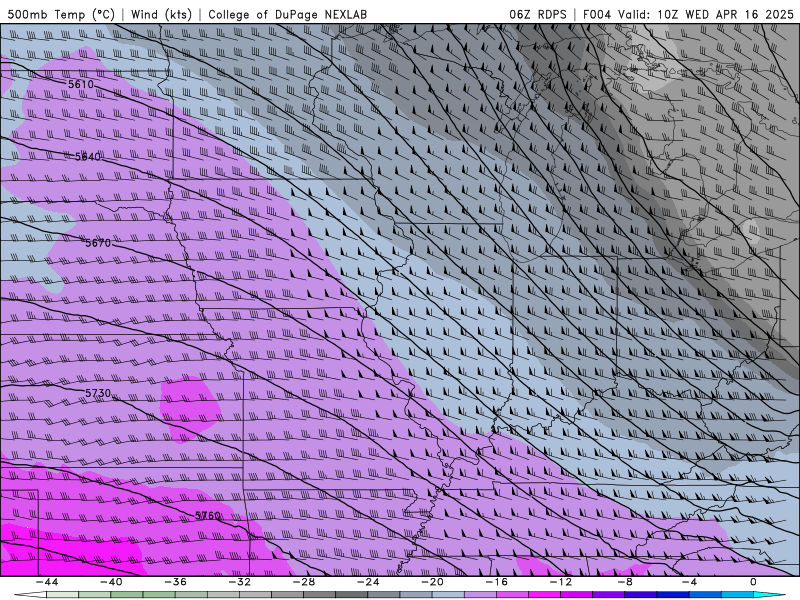Click the -16 colorbar tick label
800x600 pixels.
point(497,582)
